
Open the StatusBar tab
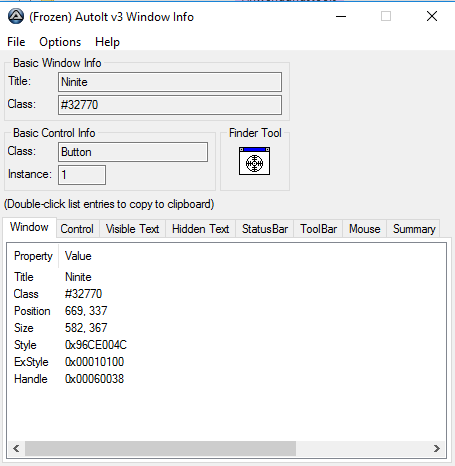(x=265, y=229)
